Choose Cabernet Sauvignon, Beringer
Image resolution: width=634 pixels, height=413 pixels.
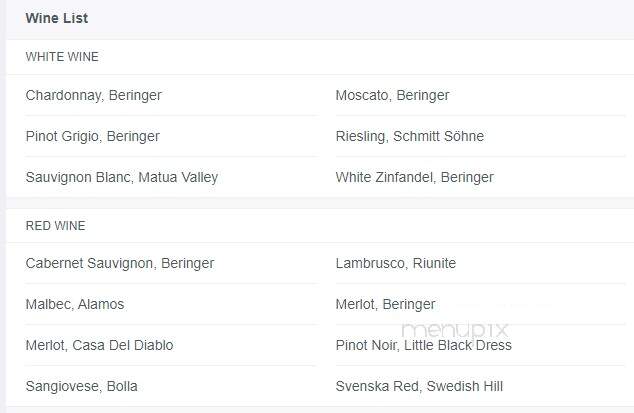[x=120, y=263]
